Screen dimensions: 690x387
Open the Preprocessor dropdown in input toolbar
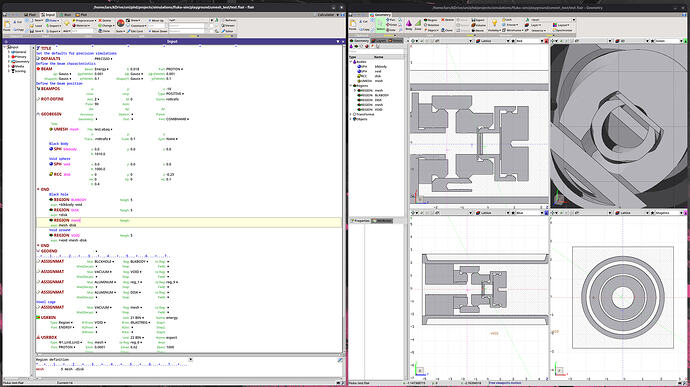point(83,20)
